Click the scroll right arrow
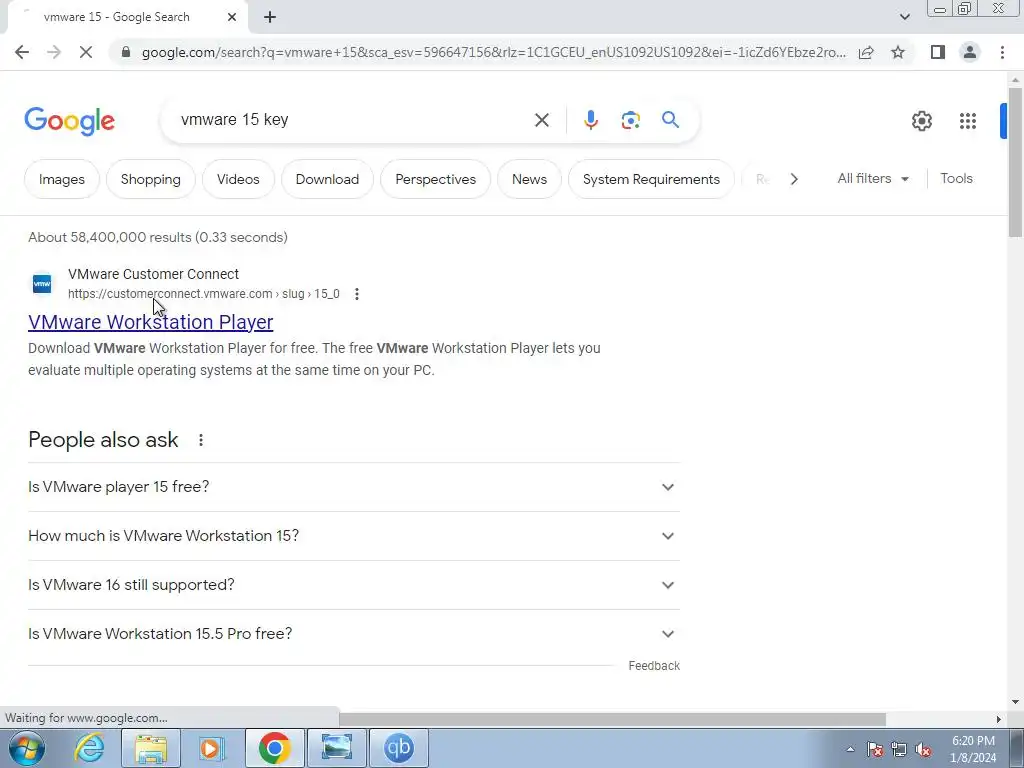The height and width of the screenshot is (768, 1024). 998,719
